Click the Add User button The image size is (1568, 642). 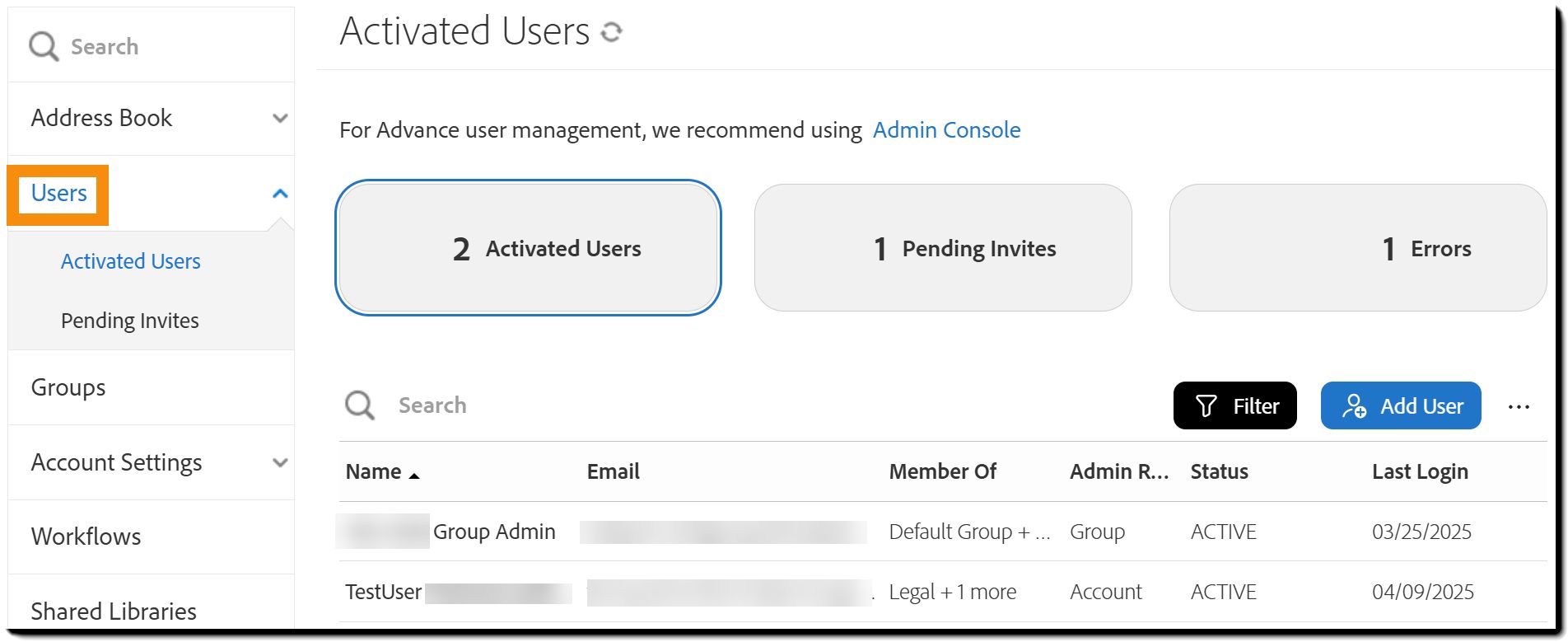point(1401,405)
